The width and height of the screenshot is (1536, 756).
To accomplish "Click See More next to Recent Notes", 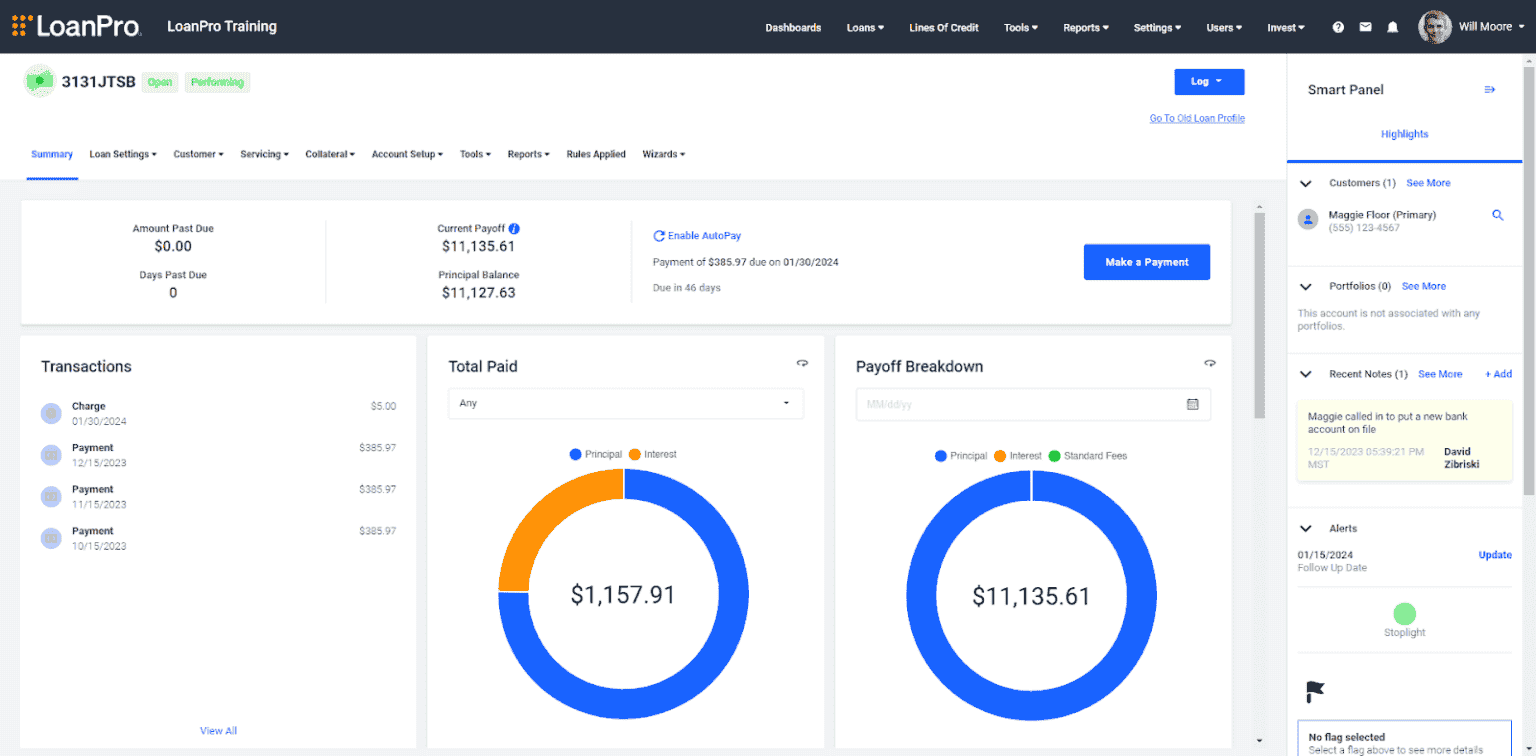I will pyautogui.click(x=1440, y=374).
